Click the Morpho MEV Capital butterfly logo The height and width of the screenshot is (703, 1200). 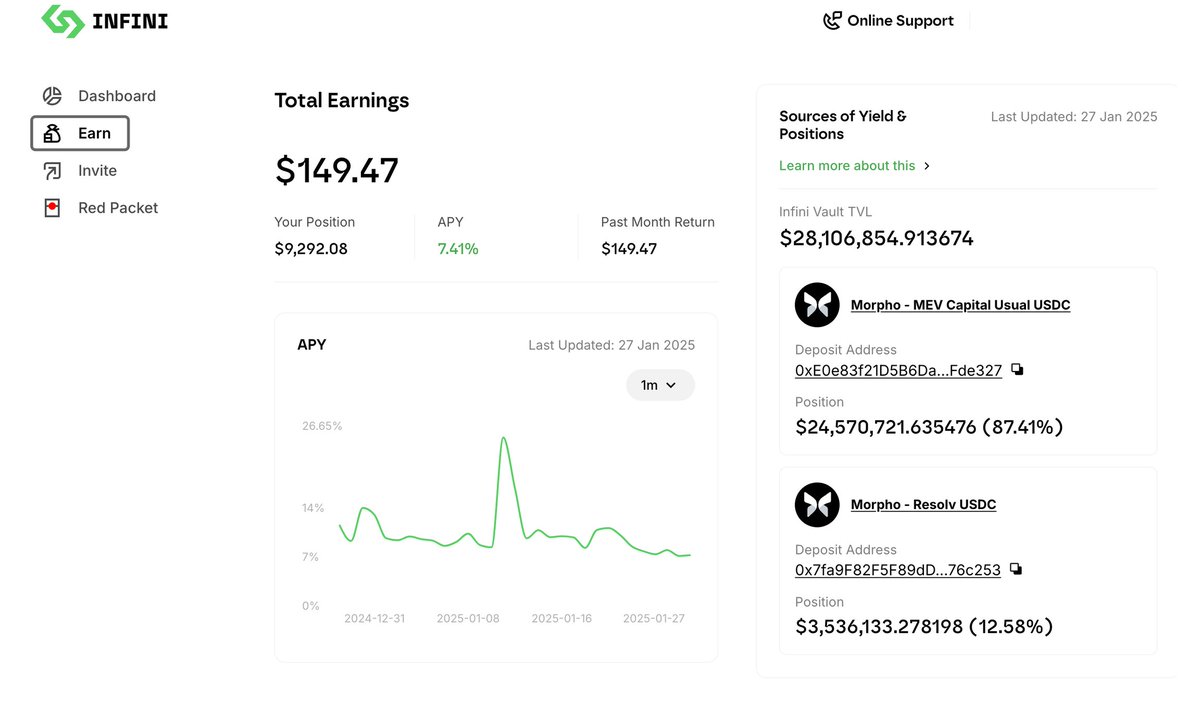tap(817, 305)
